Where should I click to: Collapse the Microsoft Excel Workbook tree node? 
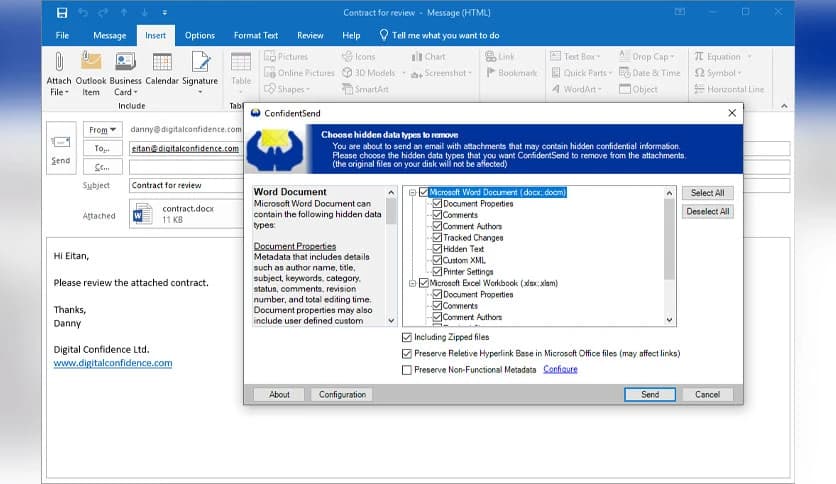pyautogui.click(x=412, y=283)
